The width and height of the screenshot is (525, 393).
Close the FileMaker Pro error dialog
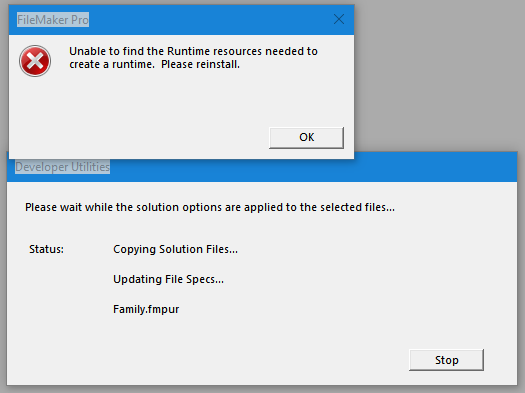pyautogui.click(x=339, y=19)
